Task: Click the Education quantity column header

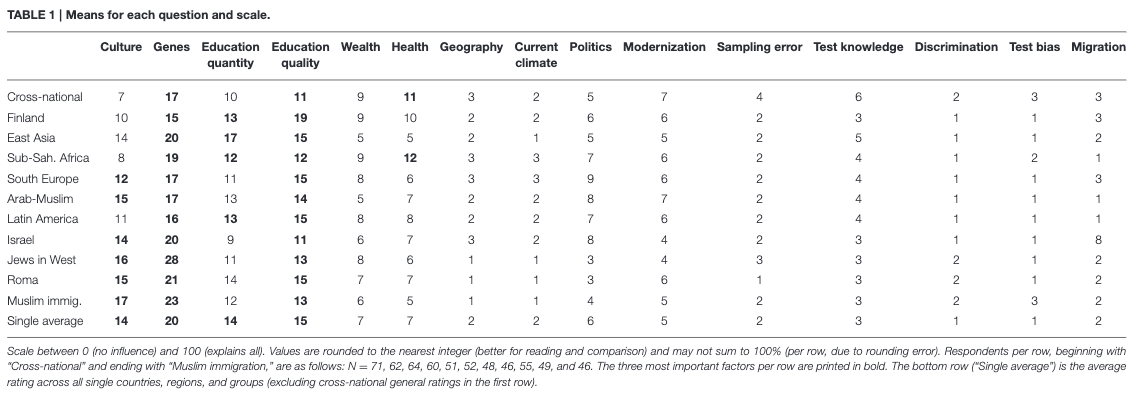Action: [x=230, y=55]
